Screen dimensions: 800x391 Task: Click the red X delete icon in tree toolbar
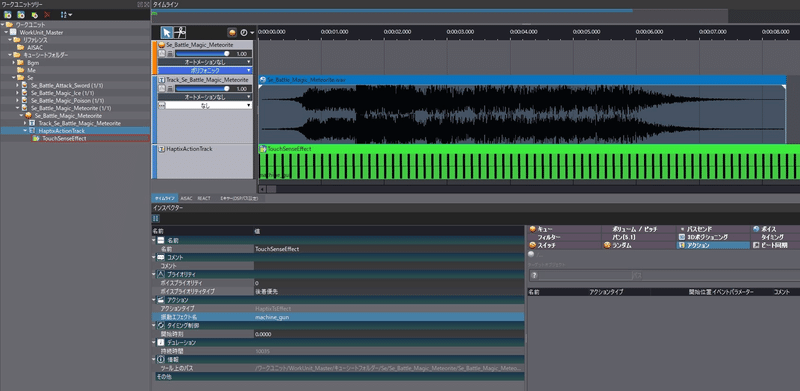click(x=47, y=15)
